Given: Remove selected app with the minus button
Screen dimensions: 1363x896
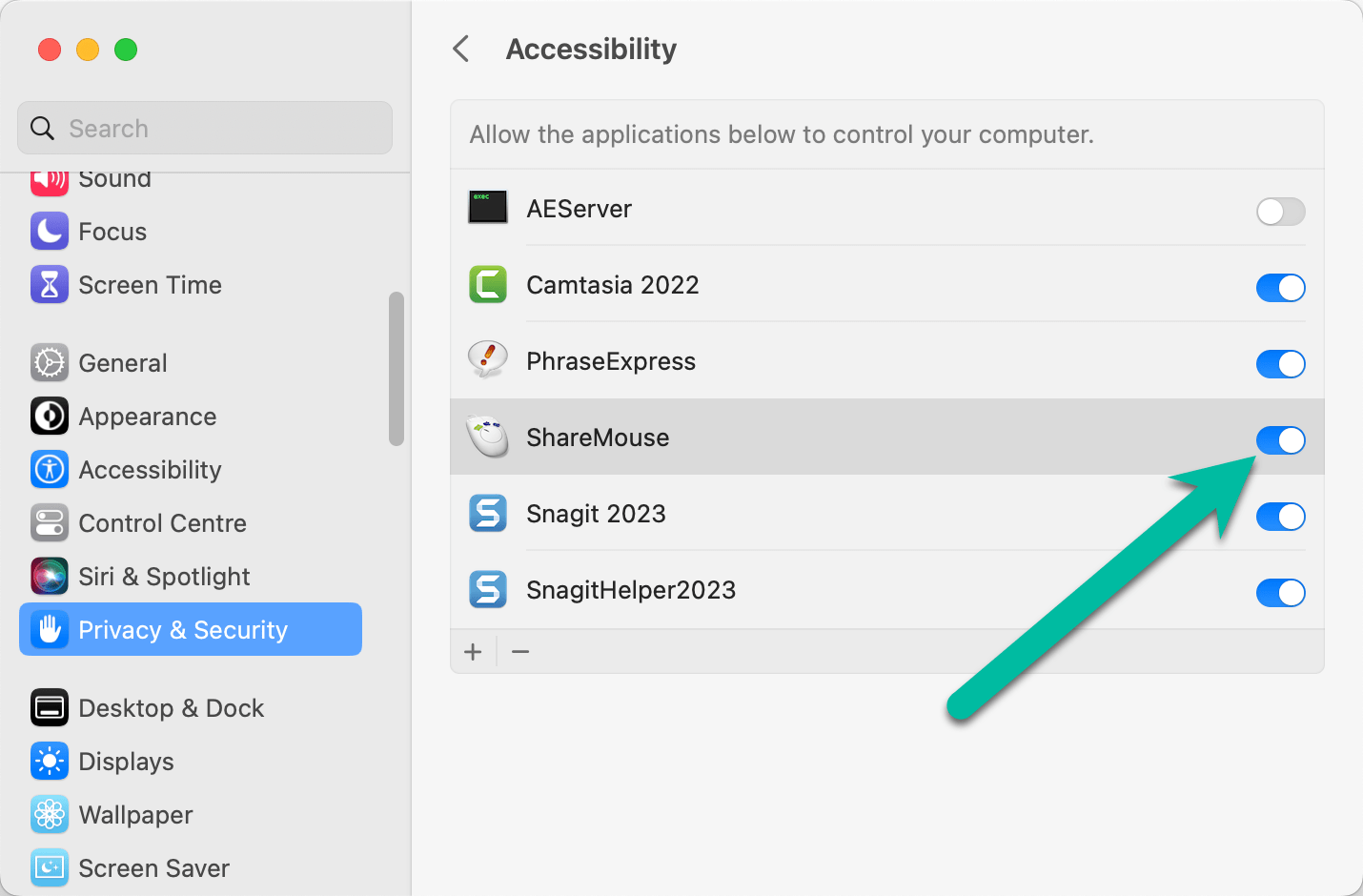Looking at the screenshot, I should pyautogui.click(x=520, y=652).
